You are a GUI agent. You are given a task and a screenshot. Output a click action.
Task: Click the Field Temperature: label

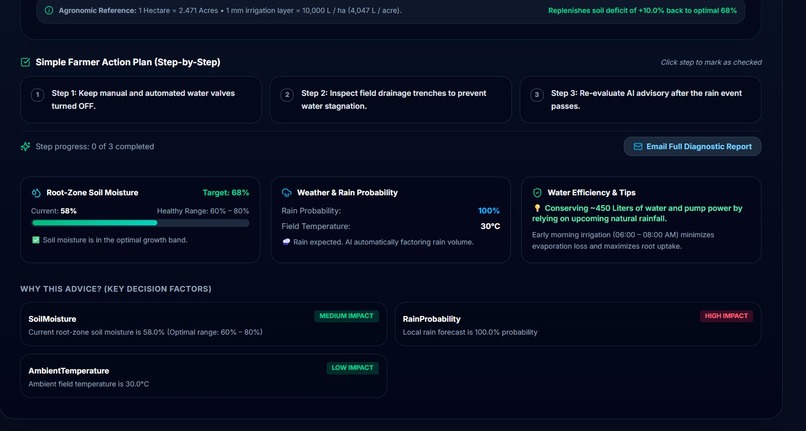pyautogui.click(x=316, y=226)
